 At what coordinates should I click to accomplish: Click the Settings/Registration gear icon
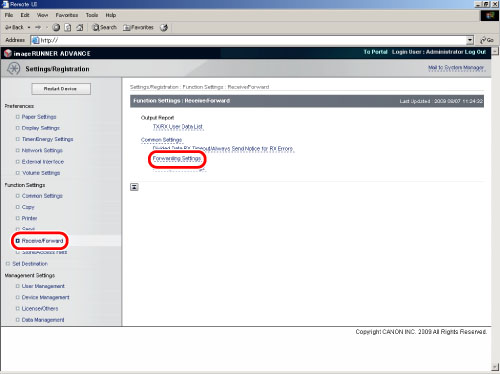(x=13, y=69)
